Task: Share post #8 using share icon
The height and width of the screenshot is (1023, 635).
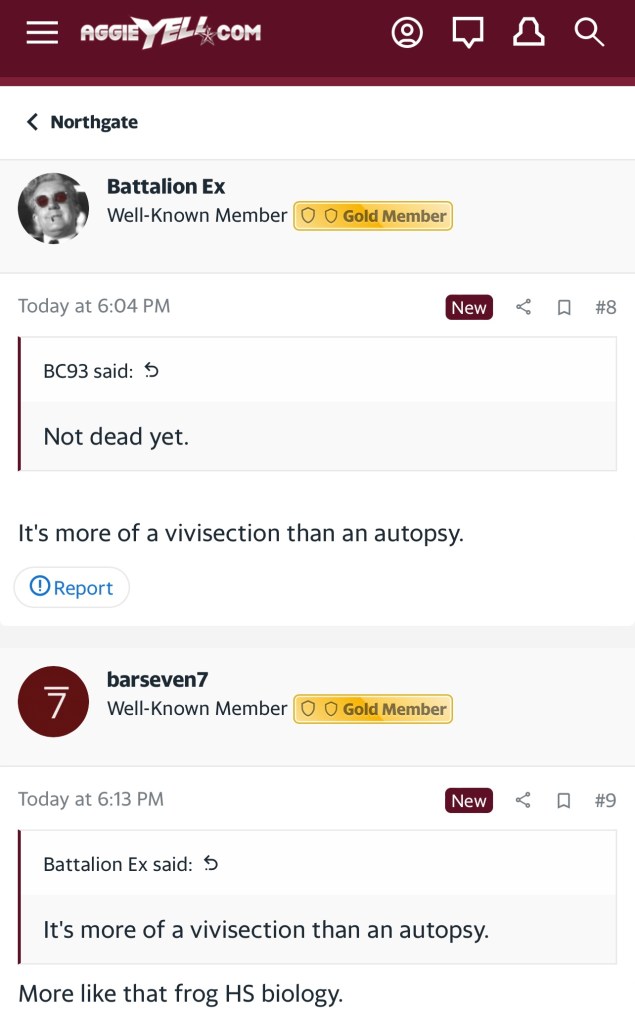Action: point(523,308)
